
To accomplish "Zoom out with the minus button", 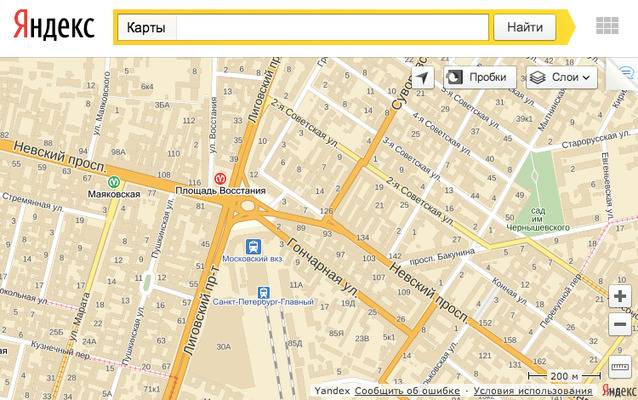I will click(x=620, y=324).
